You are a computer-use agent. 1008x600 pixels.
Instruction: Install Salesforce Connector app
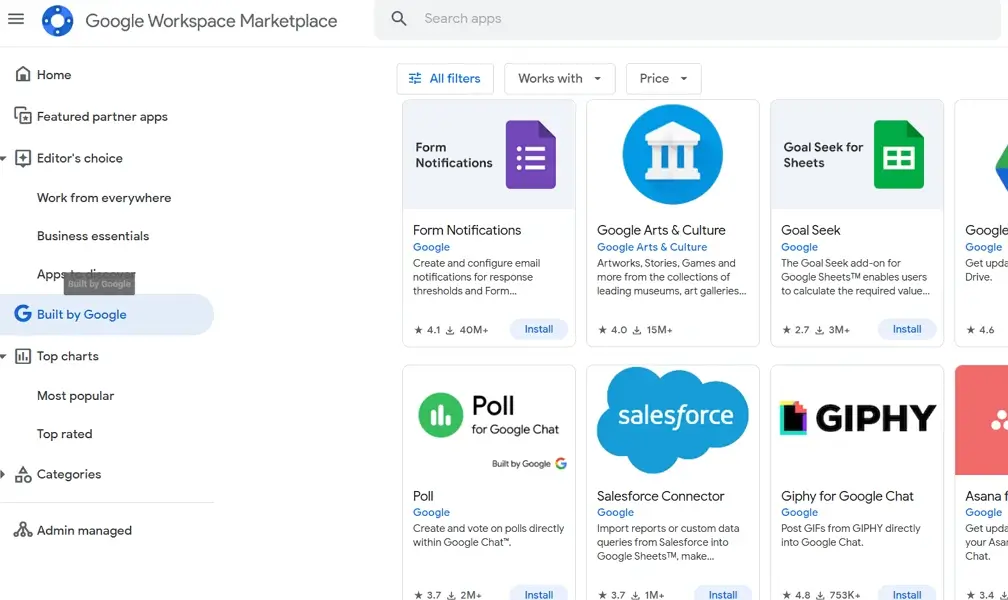coord(723,594)
